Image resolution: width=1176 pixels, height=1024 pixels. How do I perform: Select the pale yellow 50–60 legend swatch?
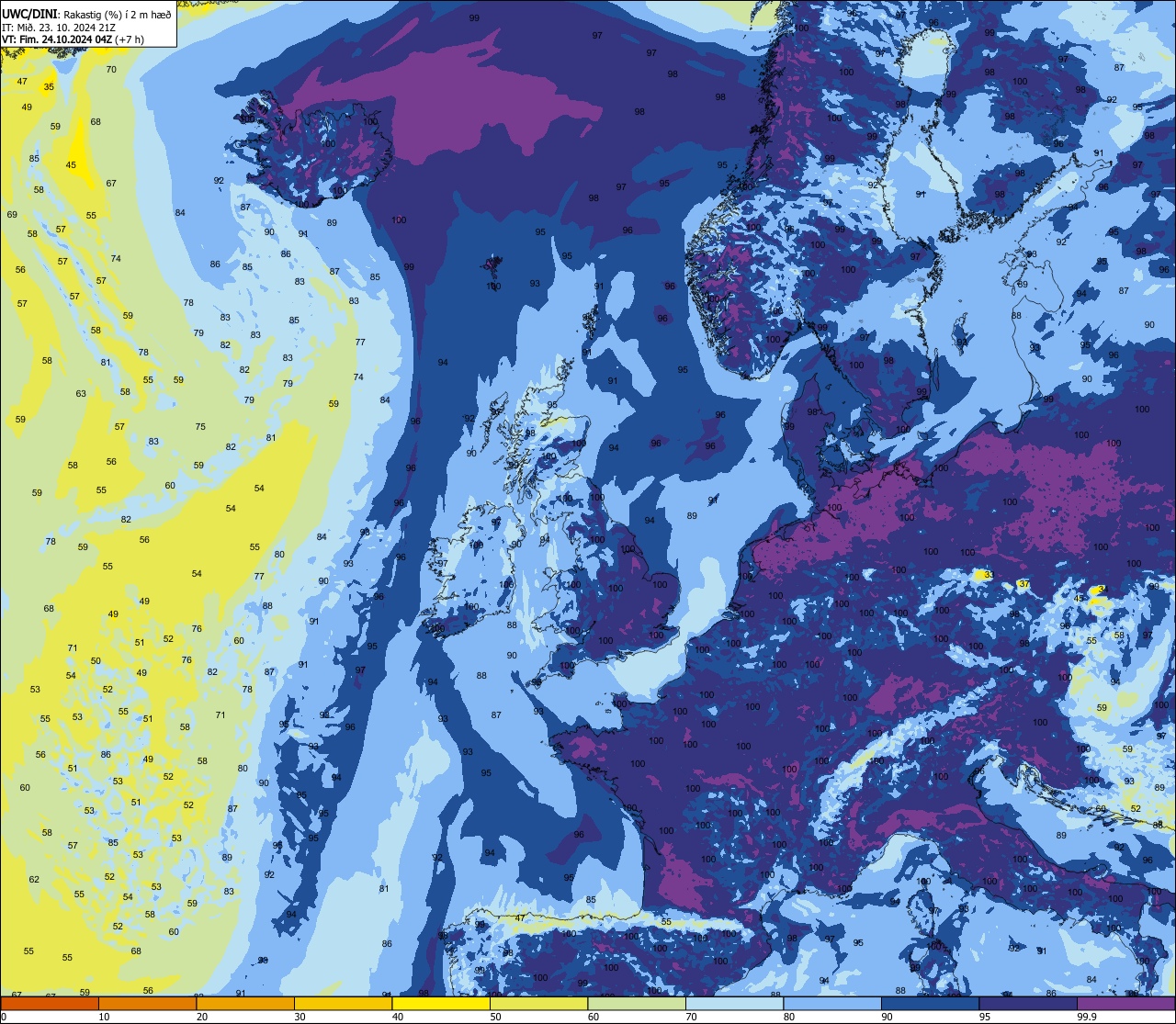[x=538, y=1003]
